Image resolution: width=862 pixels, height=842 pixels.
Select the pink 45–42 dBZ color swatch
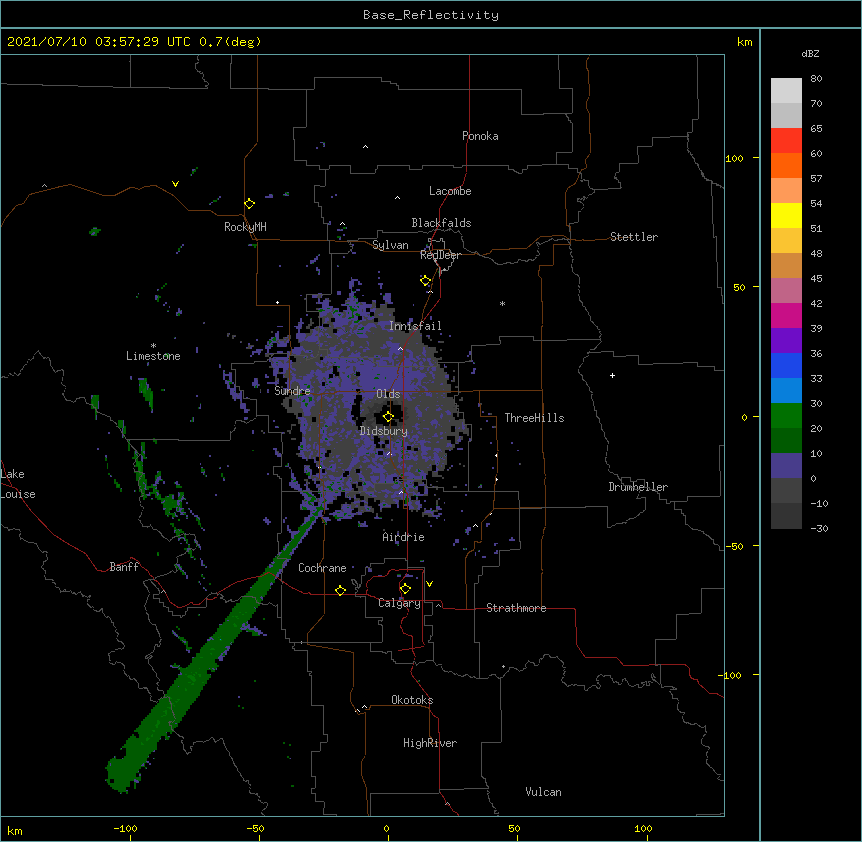(786, 291)
